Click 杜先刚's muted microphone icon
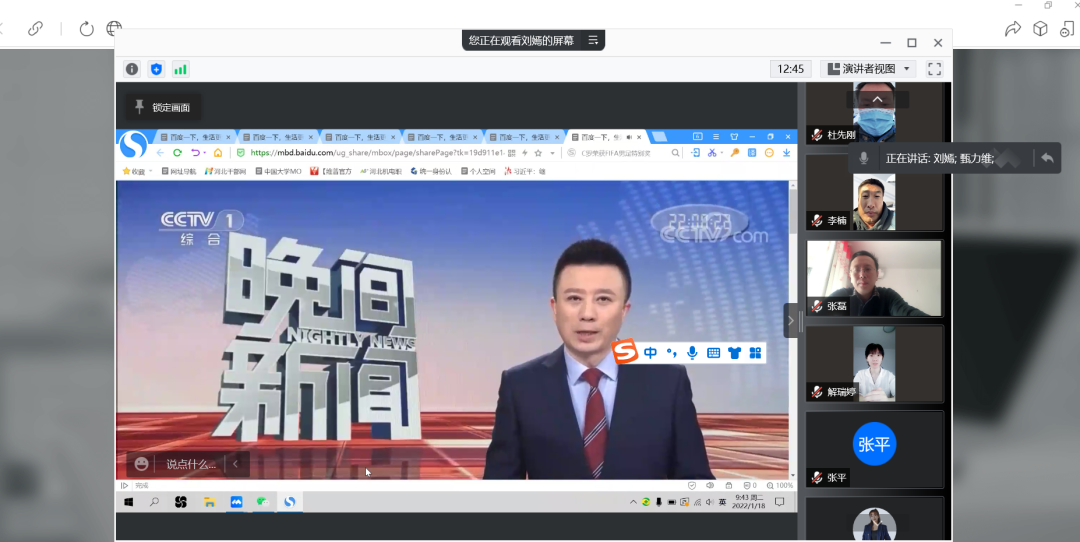1080x542 pixels. click(817, 135)
